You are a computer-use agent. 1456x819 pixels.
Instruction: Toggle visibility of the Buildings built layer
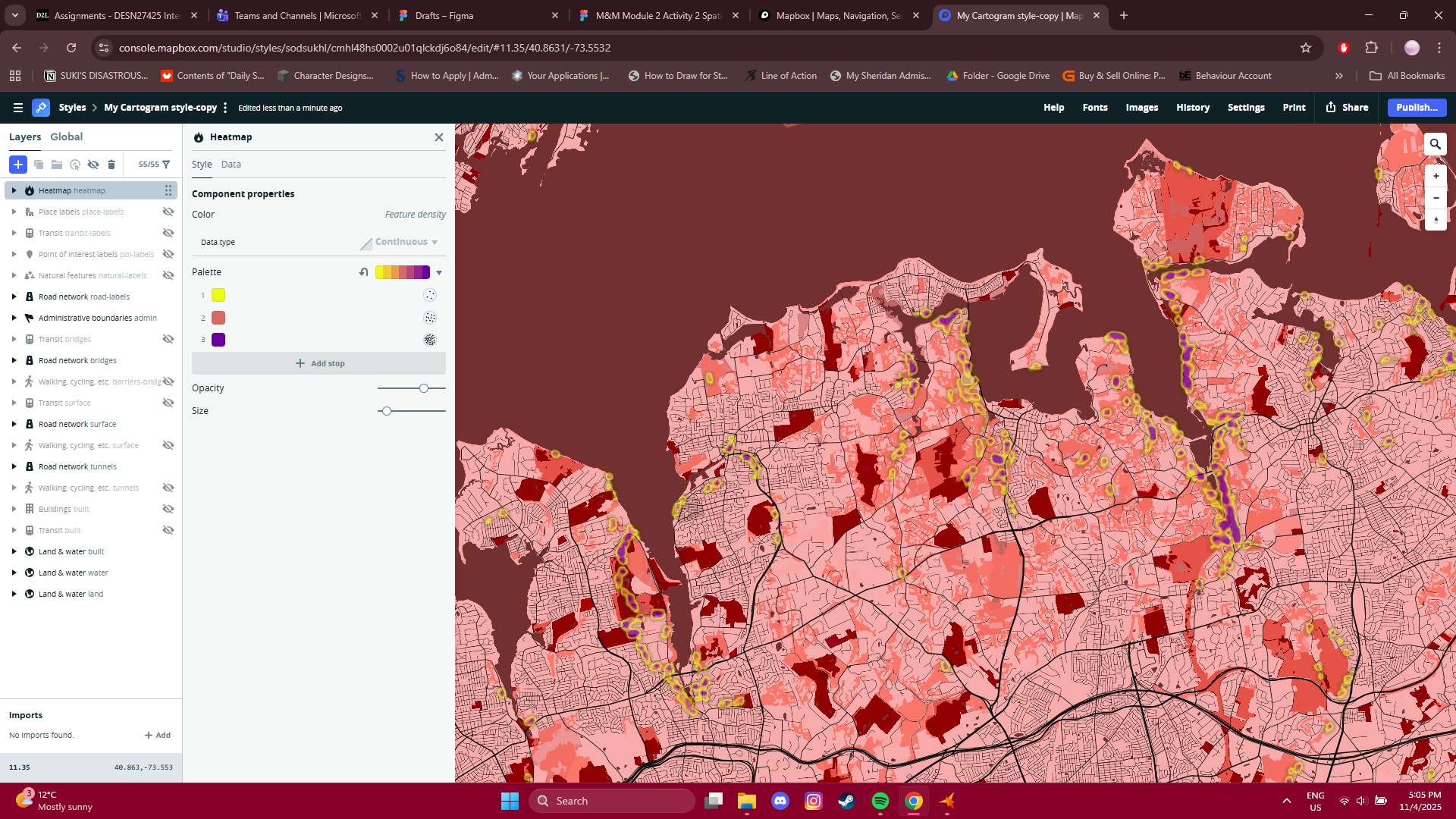[168, 509]
